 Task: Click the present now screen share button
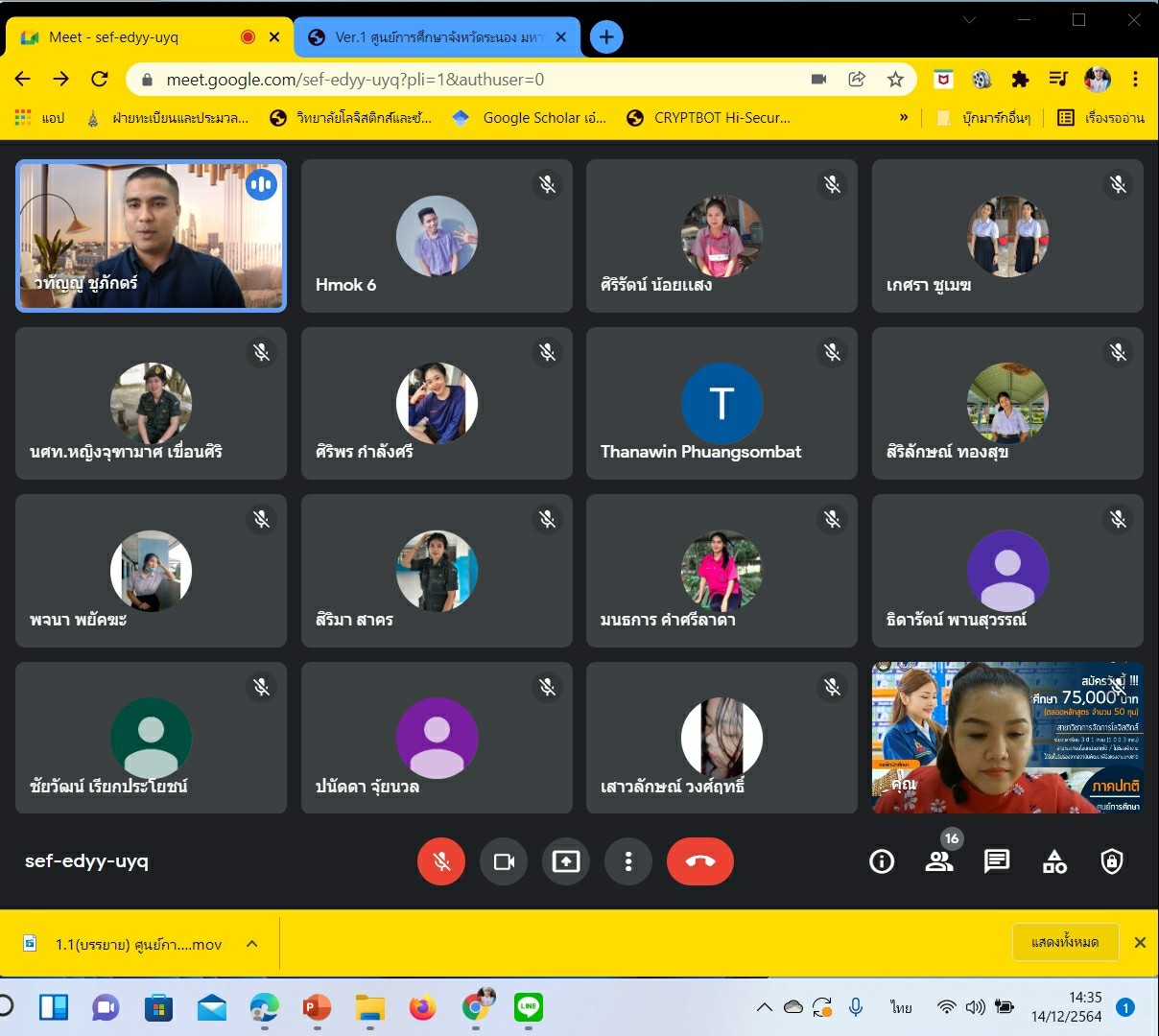(566, 861)
